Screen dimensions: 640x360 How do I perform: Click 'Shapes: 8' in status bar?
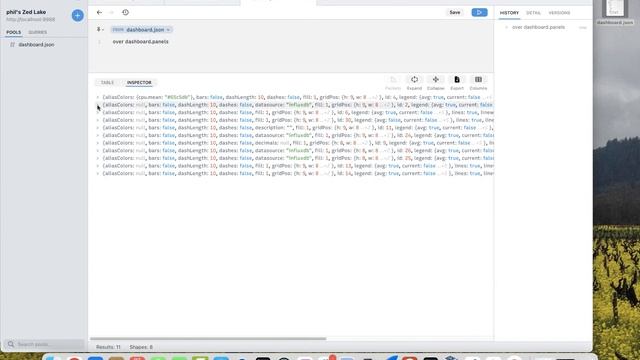pos(141,347)
